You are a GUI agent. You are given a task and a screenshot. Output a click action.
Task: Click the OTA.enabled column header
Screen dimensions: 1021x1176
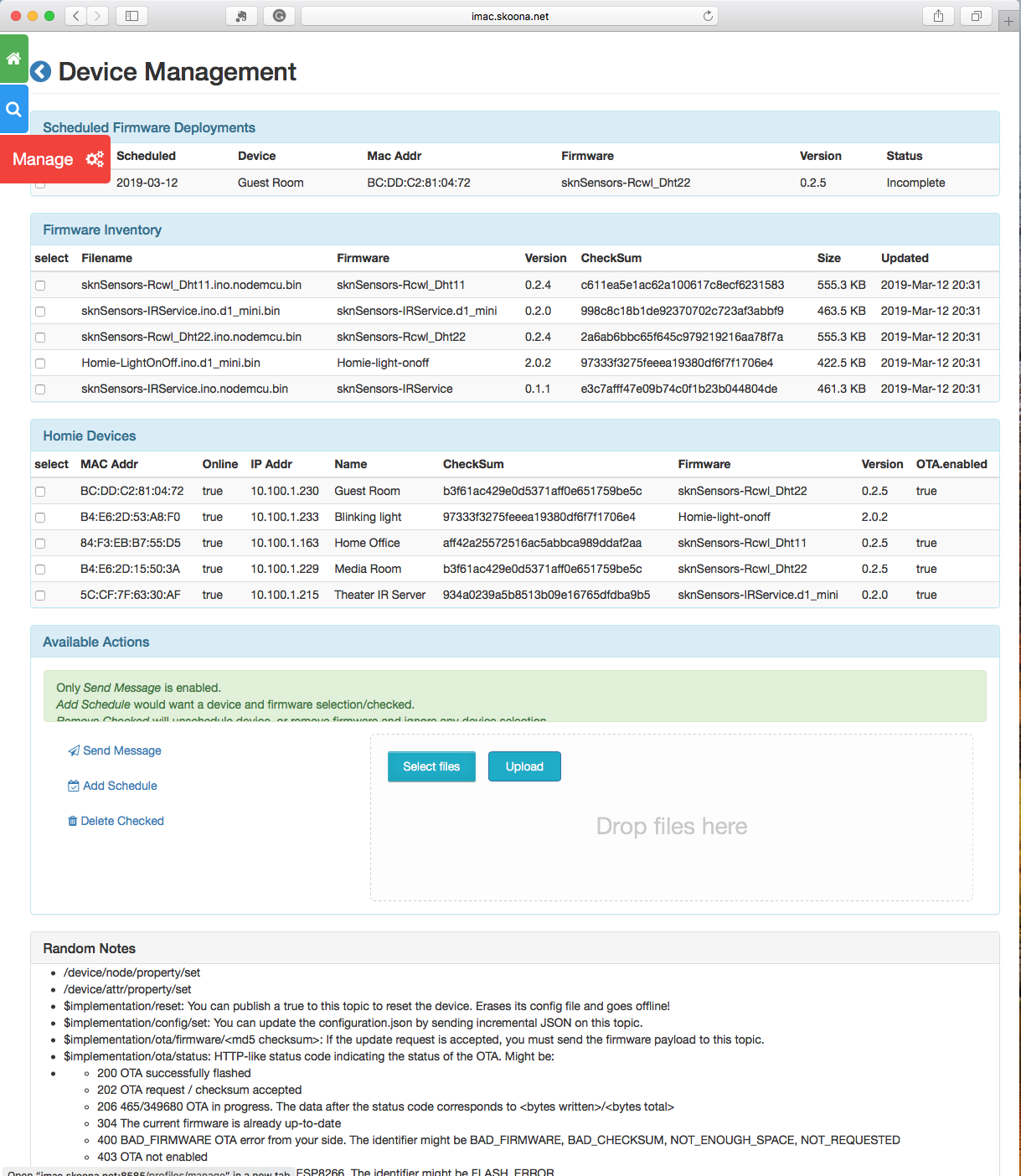[x=951, y=464]
